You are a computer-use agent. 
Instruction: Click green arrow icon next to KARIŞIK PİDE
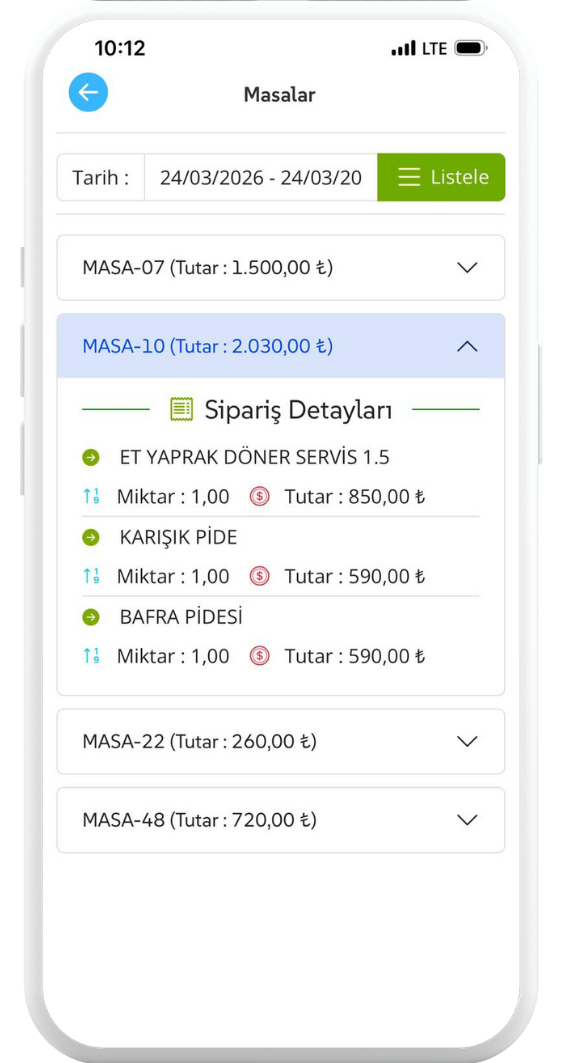pyautogui.click(x=91, y=538)
